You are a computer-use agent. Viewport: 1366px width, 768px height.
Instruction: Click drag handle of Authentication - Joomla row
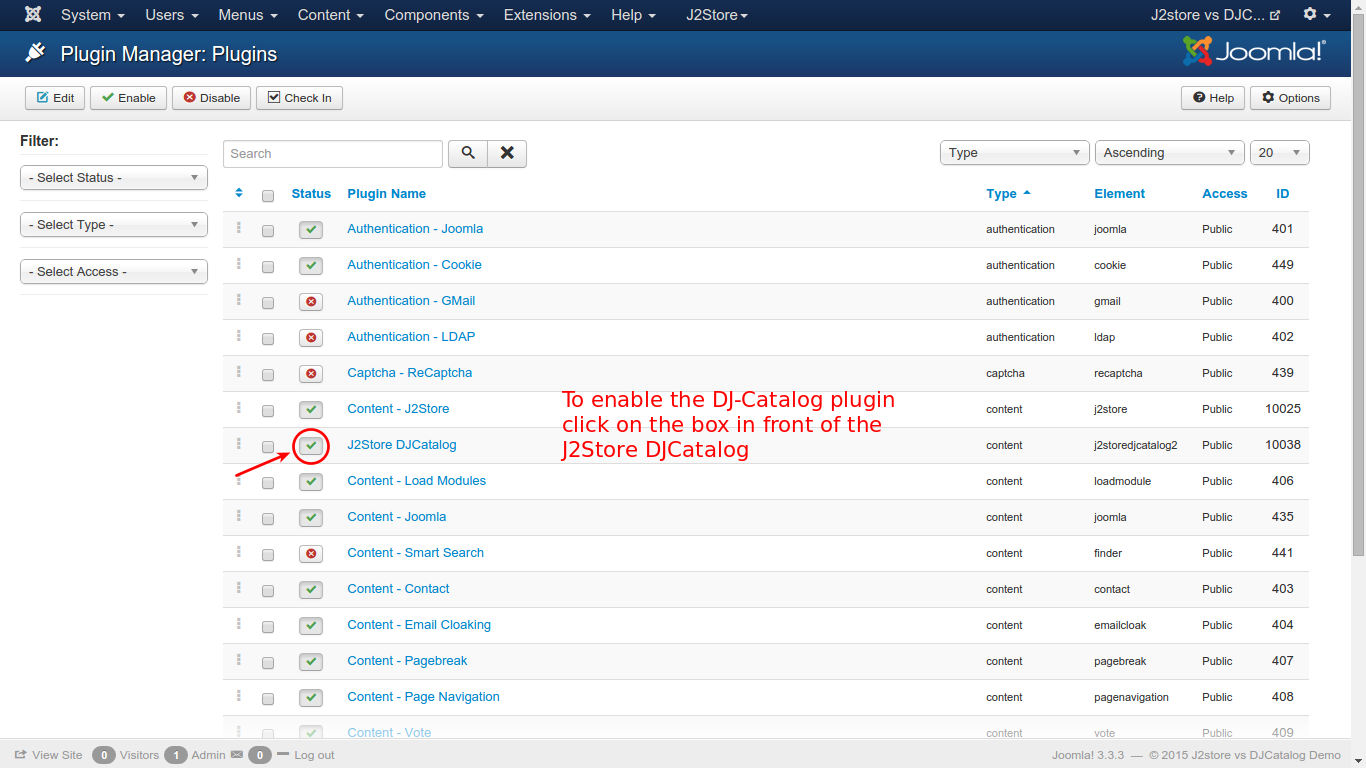tap(239, 228)
